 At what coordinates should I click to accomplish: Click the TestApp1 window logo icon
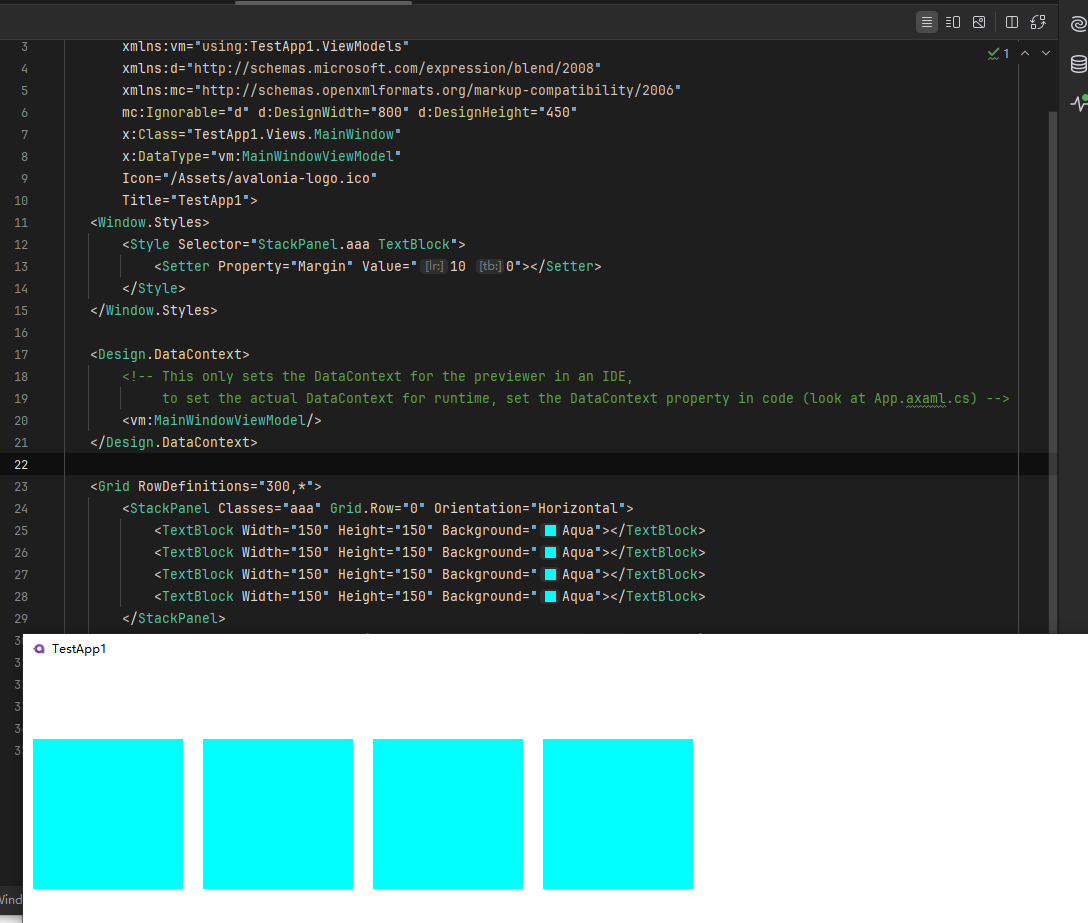[x=39, y=649]
